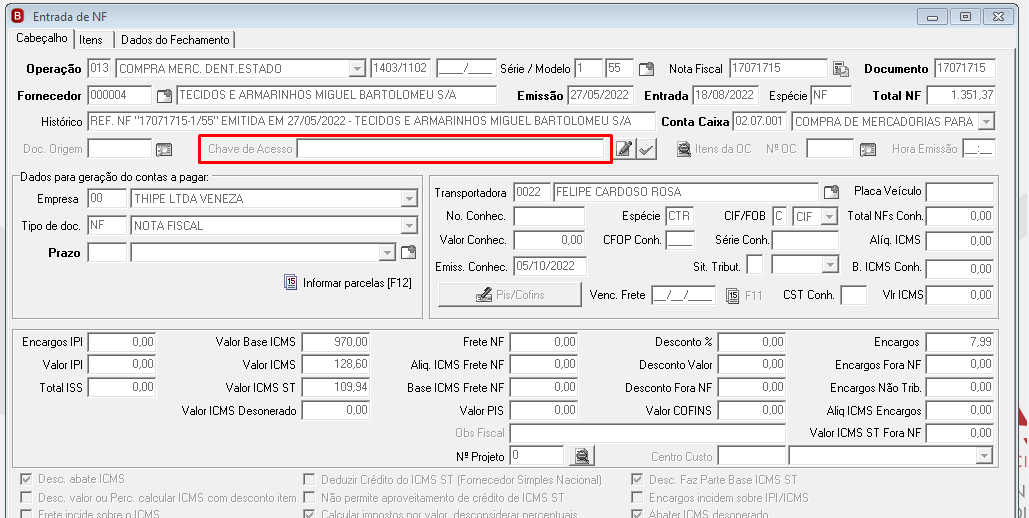
Task: Check Encargos incidem sobre IPI/ICMS
Action: pyautogui.click(x=637, y=498)
